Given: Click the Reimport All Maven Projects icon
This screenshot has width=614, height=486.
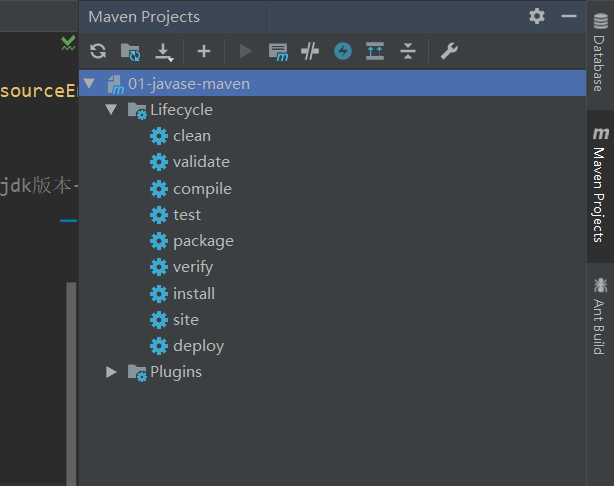Looking at the screenshot, I should point(98,51).
